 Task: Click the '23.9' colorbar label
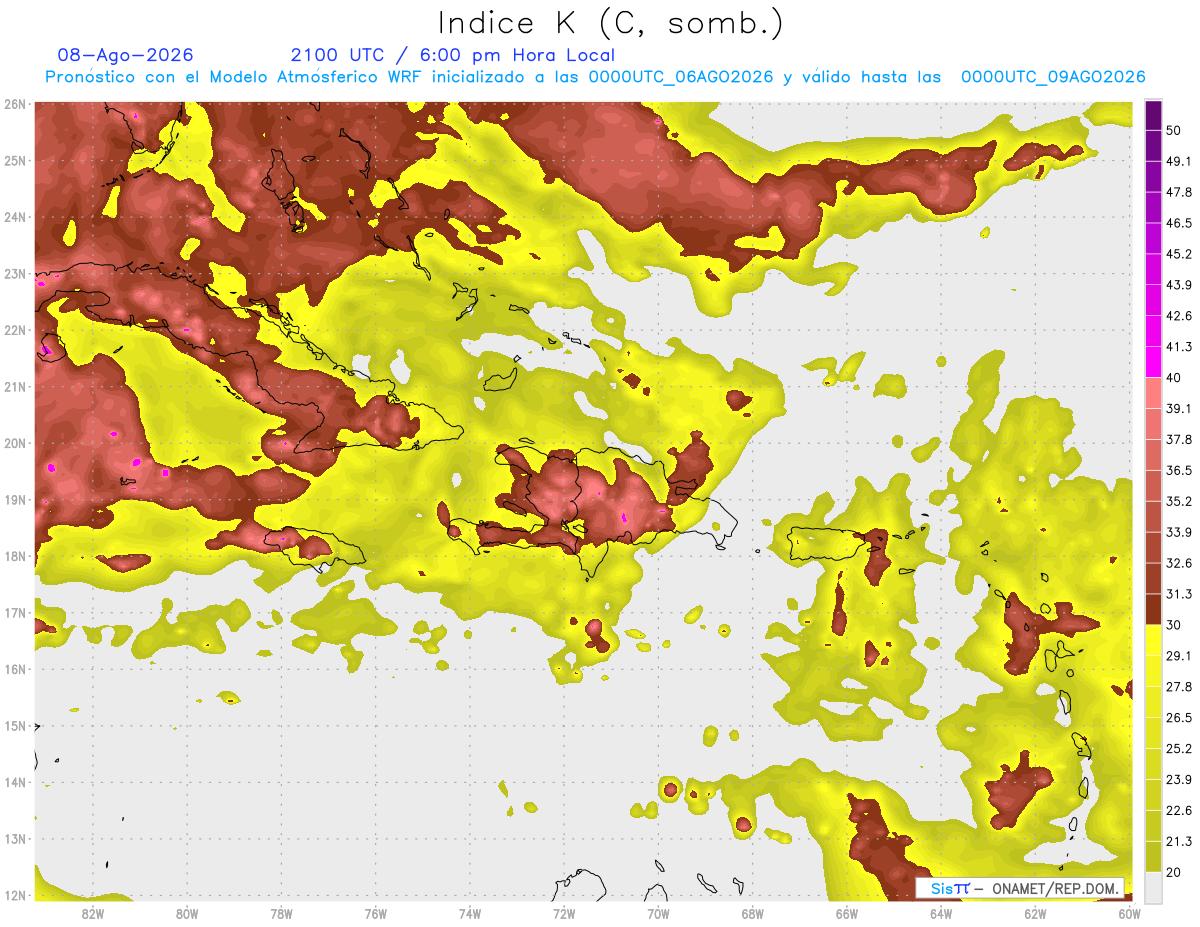[x=1179, y=779]
